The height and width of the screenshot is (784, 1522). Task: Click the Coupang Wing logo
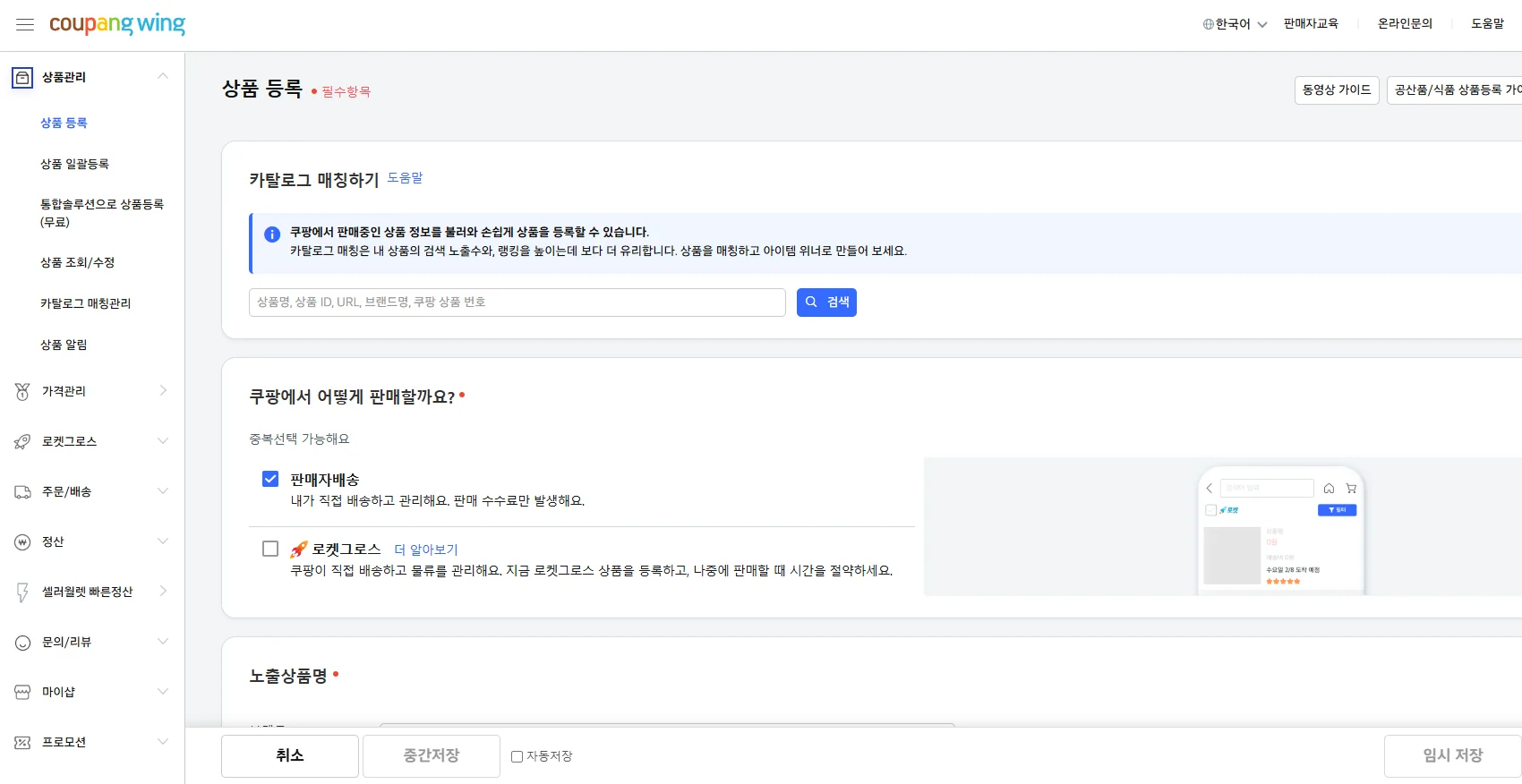click(x=117, y=24)
